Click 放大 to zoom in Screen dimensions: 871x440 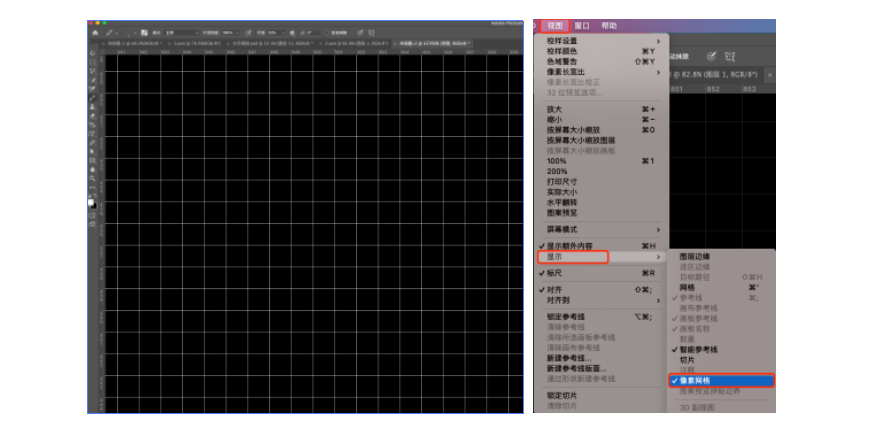pos(555,109)
